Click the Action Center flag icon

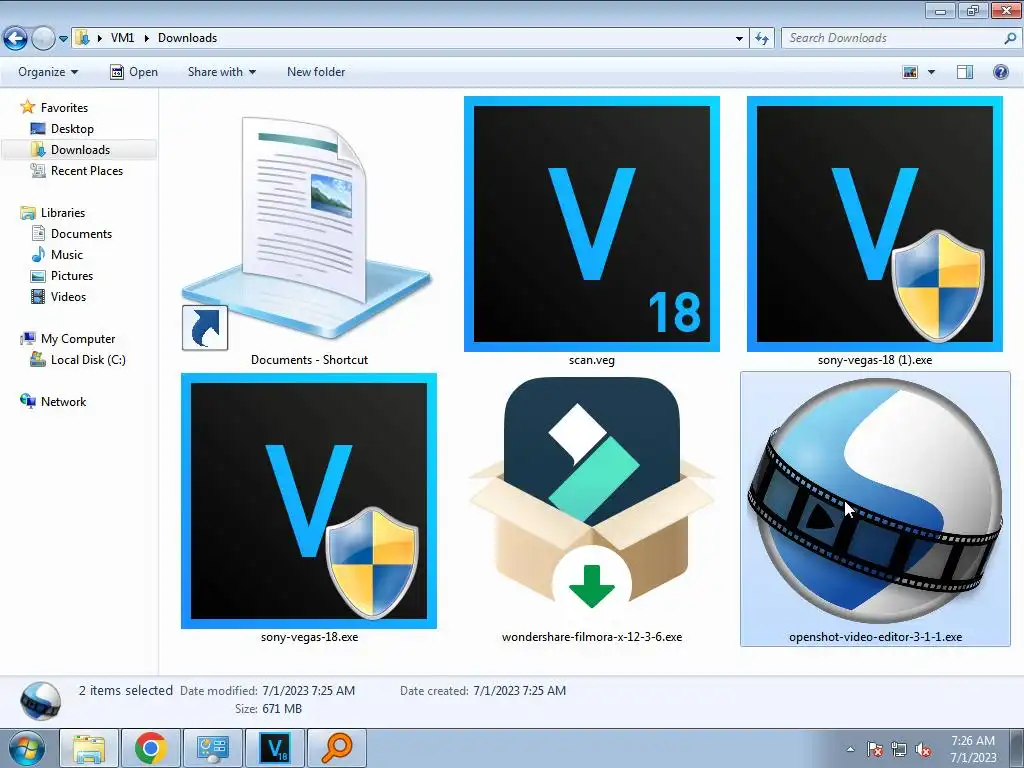click(874, 749)
